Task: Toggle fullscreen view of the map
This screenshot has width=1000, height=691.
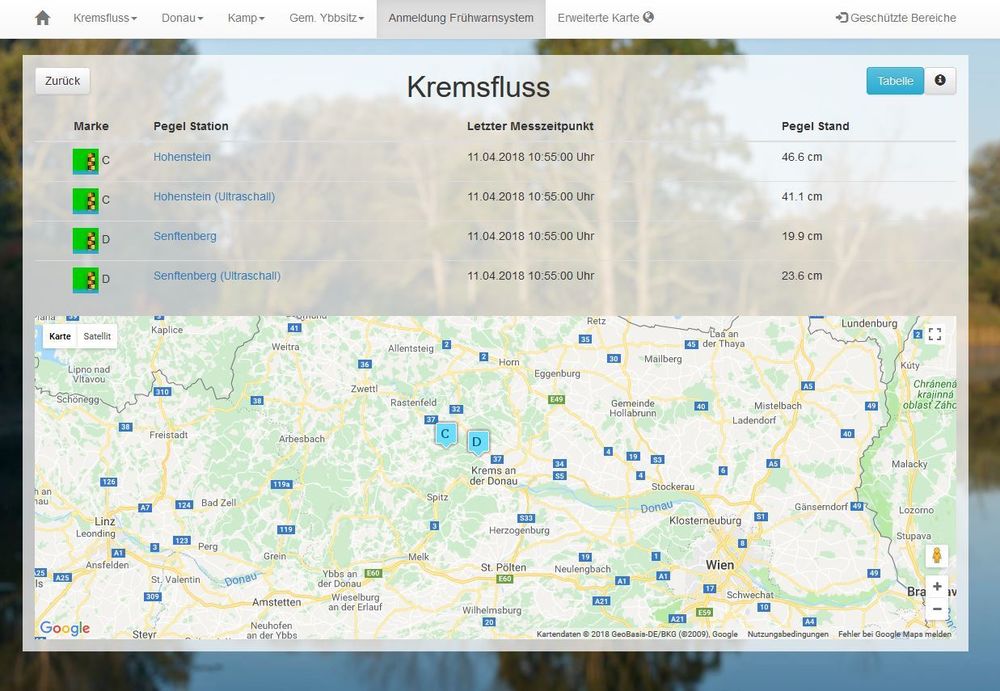Action: pyautogui.click(x=935, y=335)
